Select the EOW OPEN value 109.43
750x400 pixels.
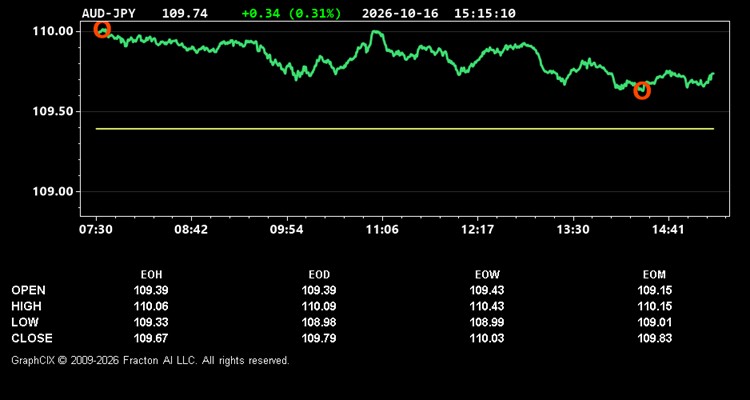487,290
